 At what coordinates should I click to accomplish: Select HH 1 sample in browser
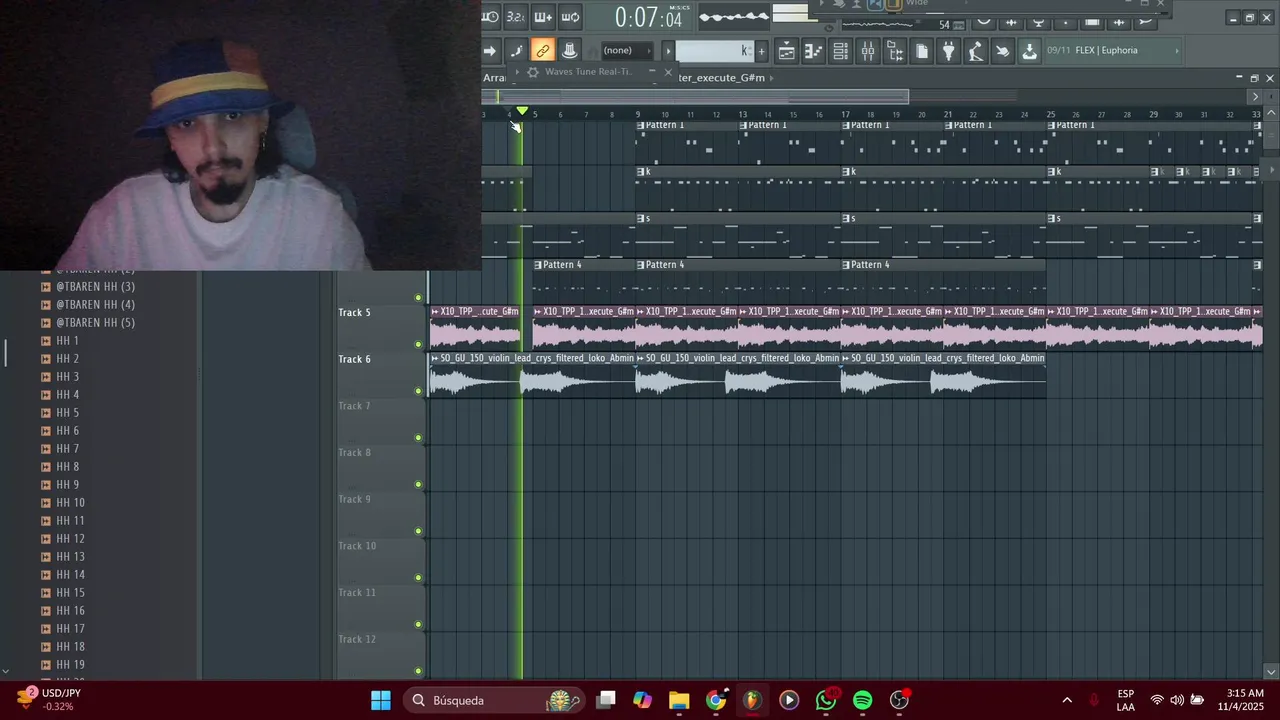coord(67,341)
